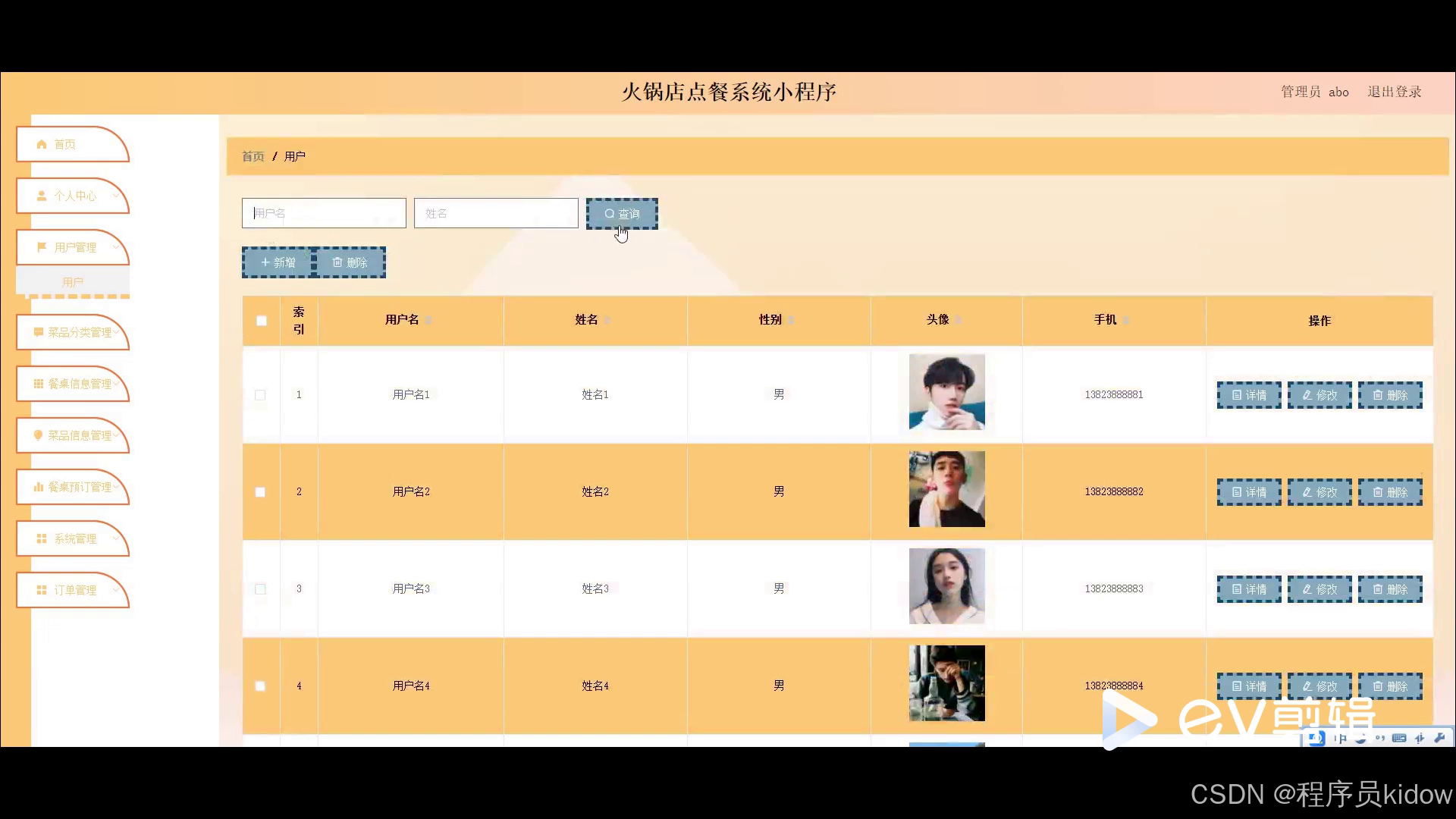Click the 姓名 search input field

[x=496, y=214]
